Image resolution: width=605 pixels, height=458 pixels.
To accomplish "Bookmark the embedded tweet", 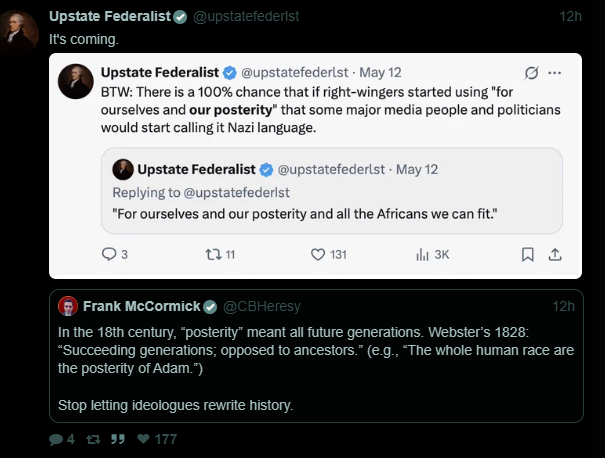I will tap(527, 255).
